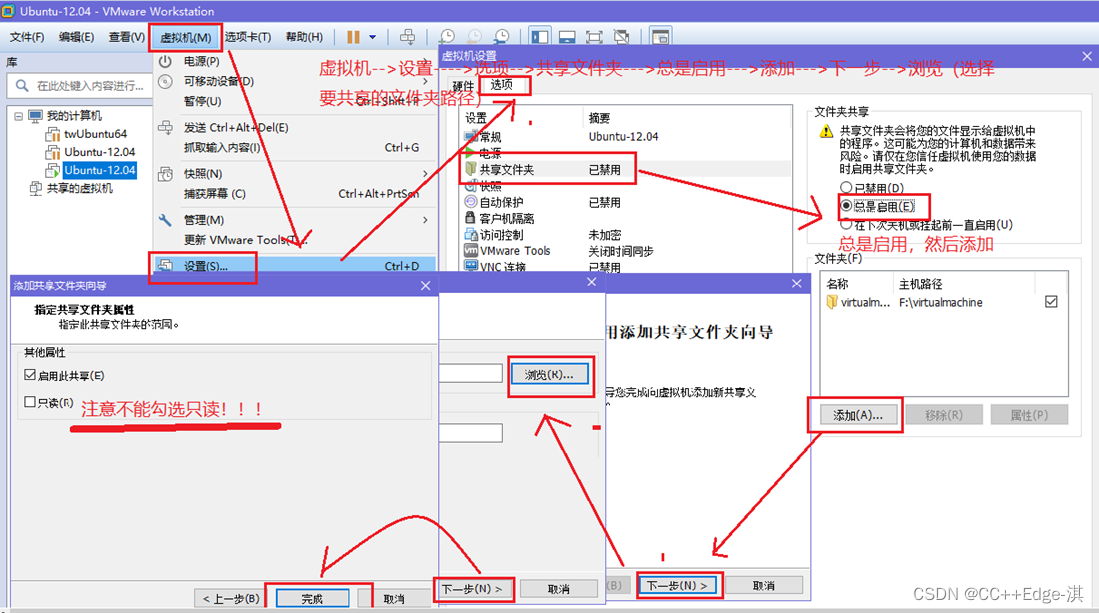Click the Unity mode toolbar icon
1099x613 pixels.
[621, 37]
